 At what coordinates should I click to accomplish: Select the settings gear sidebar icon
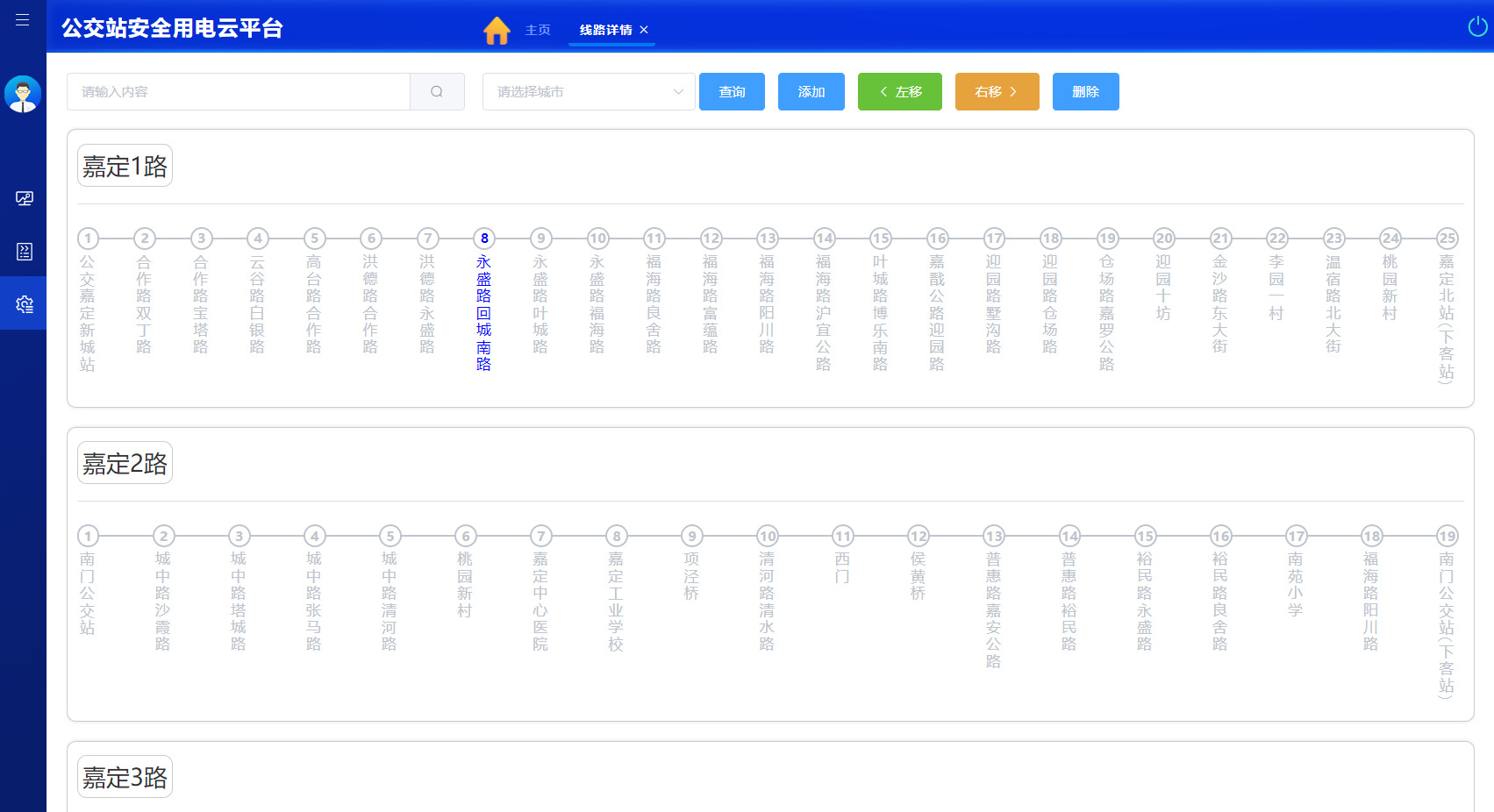coord(24,304)
